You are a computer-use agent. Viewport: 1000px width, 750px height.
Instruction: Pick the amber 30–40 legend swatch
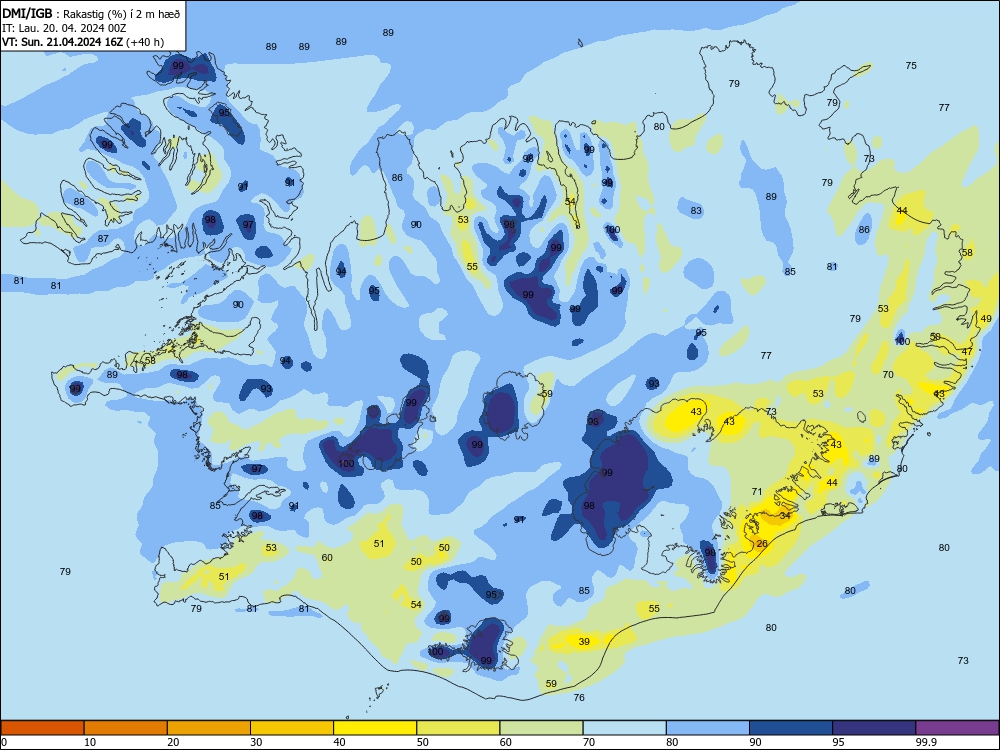coord(292,728)
